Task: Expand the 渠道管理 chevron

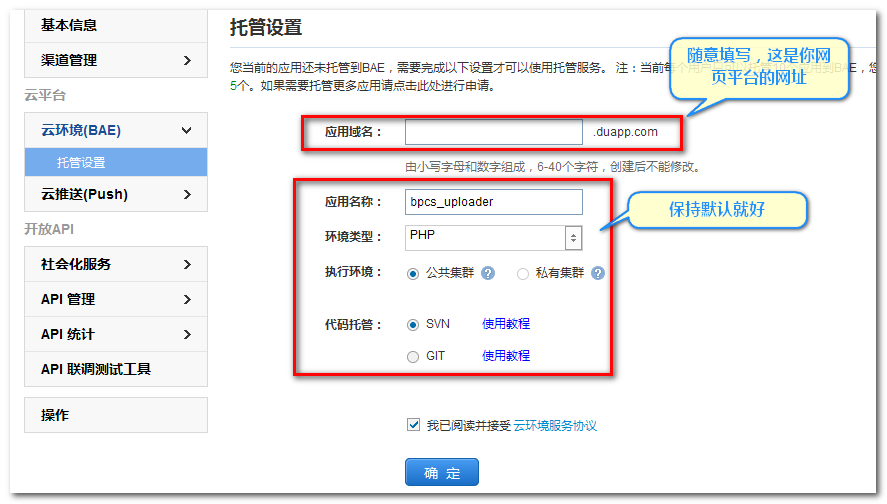Action: pos(187,60)
